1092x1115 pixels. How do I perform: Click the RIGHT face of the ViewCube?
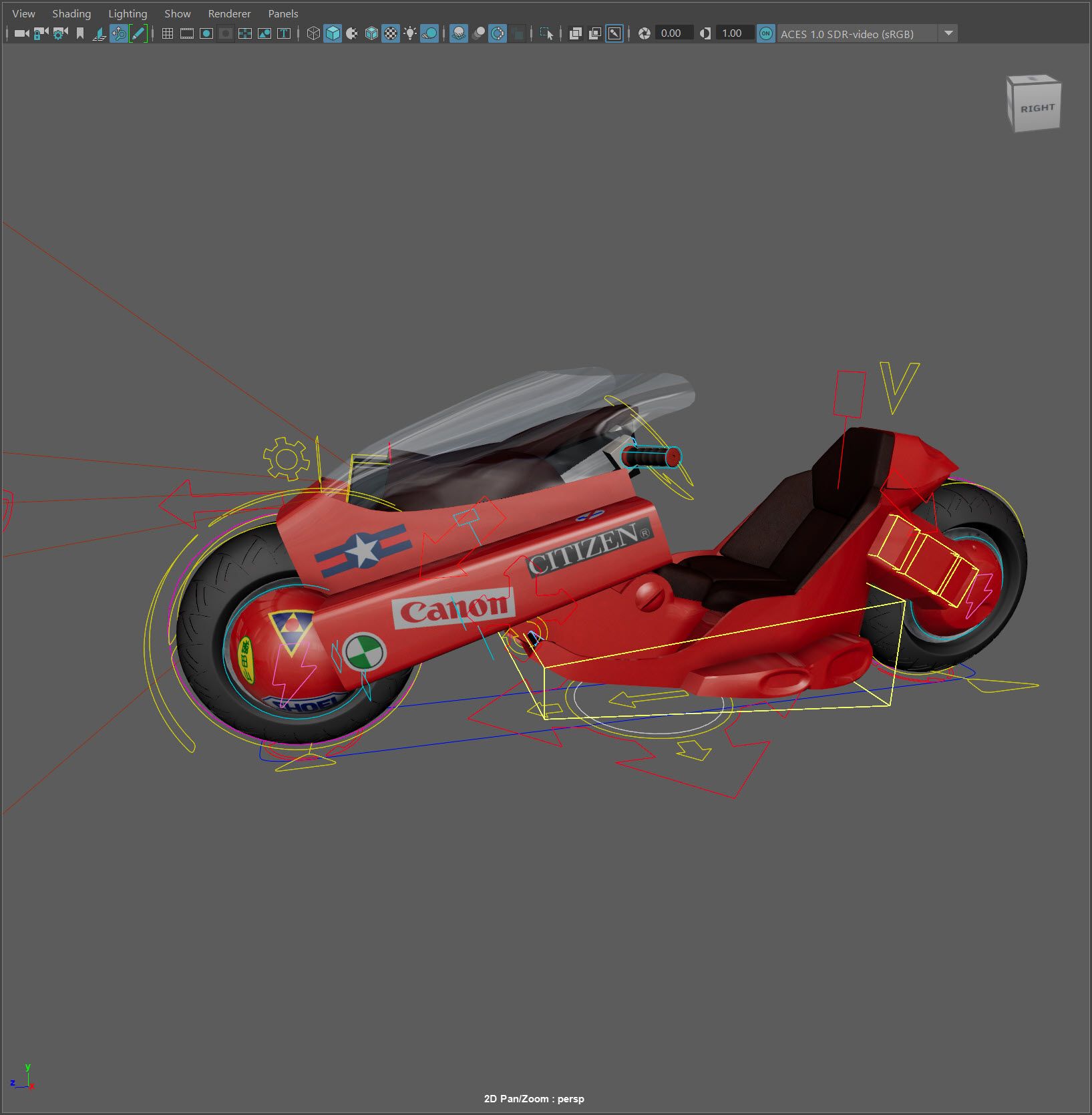1037,108
